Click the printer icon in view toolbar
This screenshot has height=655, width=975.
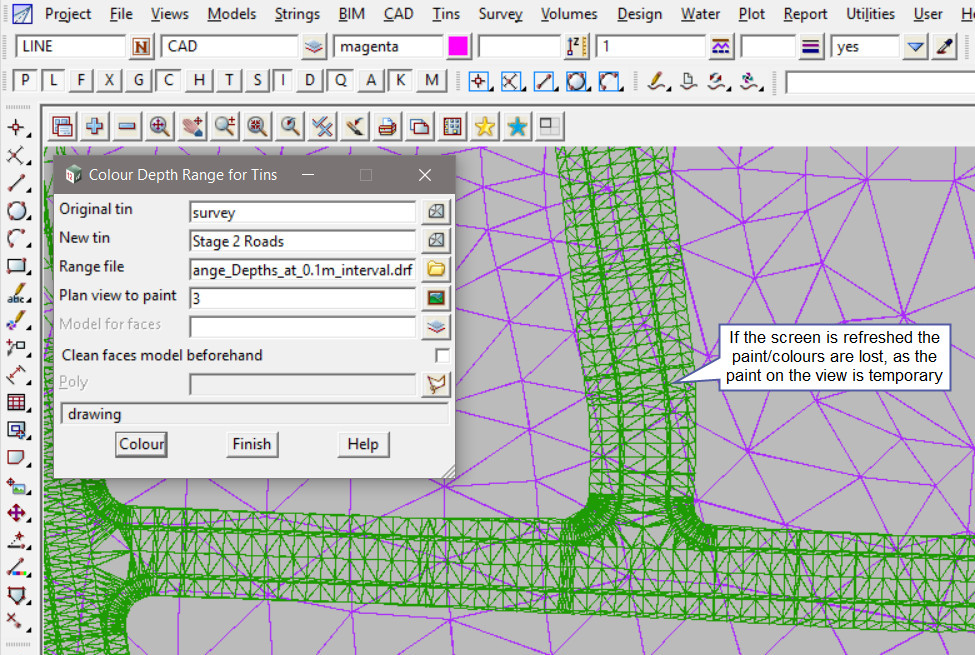coord(387,126)
